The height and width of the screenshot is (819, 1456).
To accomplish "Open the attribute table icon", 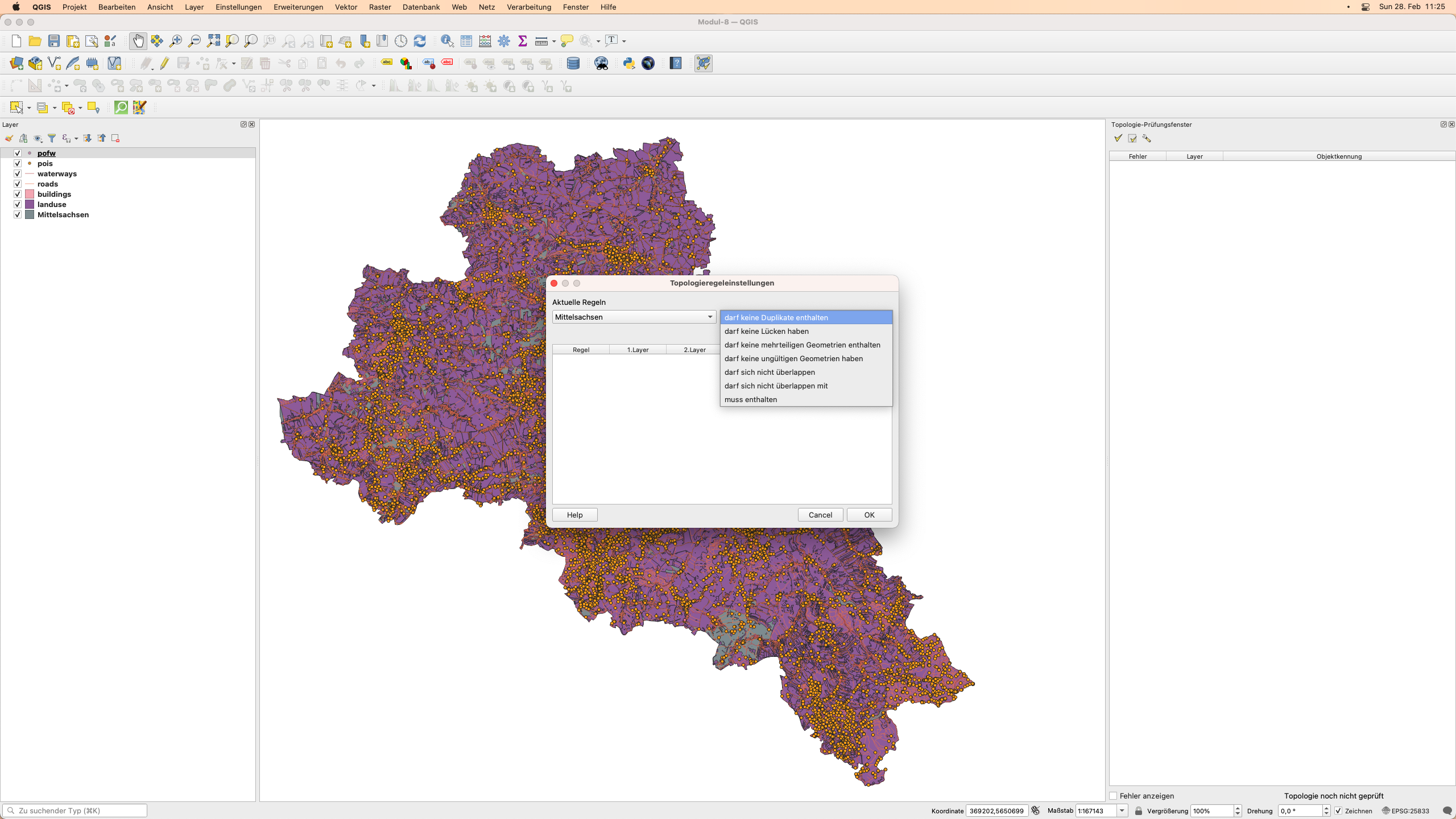I will click(x=466, y=41).
